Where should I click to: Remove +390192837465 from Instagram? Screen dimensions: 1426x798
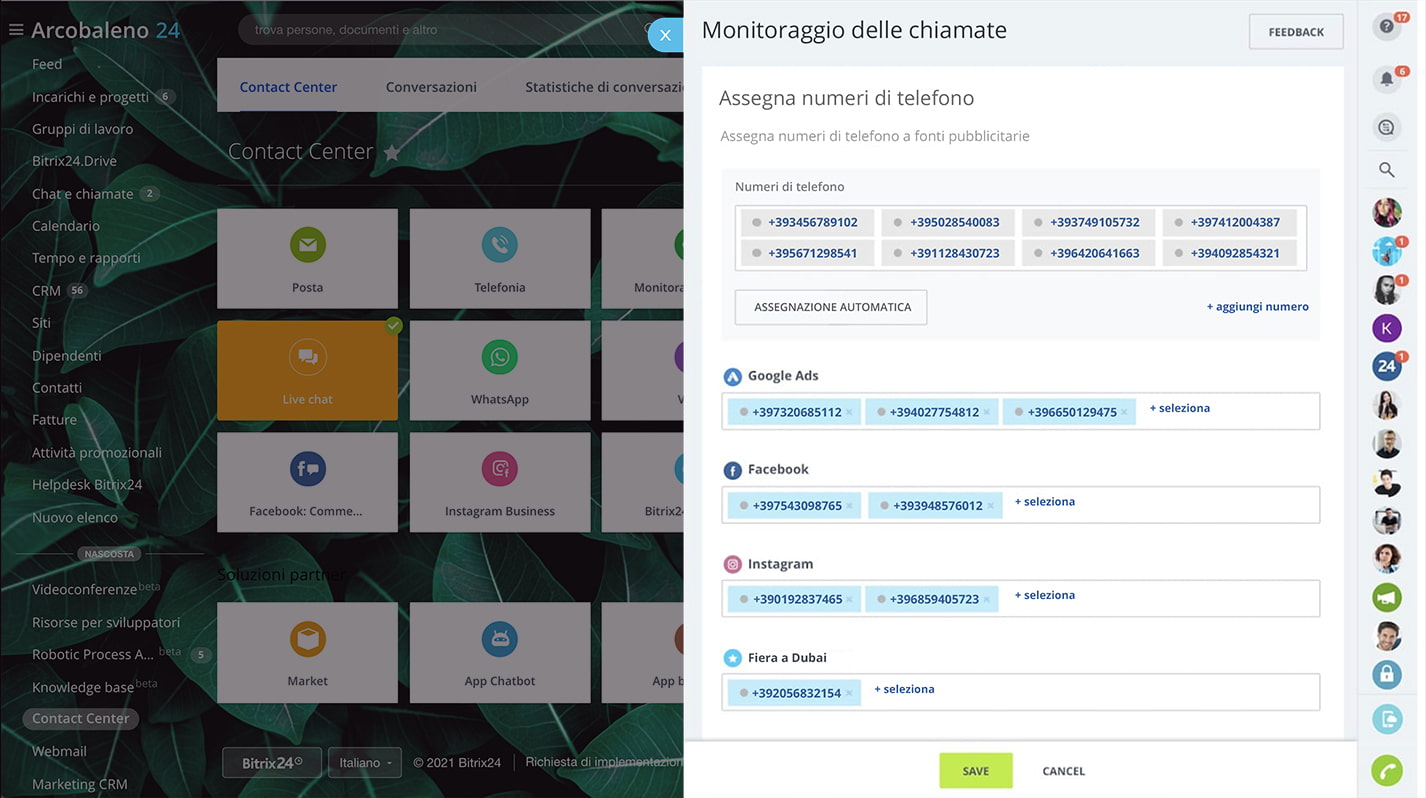[849, 600]
